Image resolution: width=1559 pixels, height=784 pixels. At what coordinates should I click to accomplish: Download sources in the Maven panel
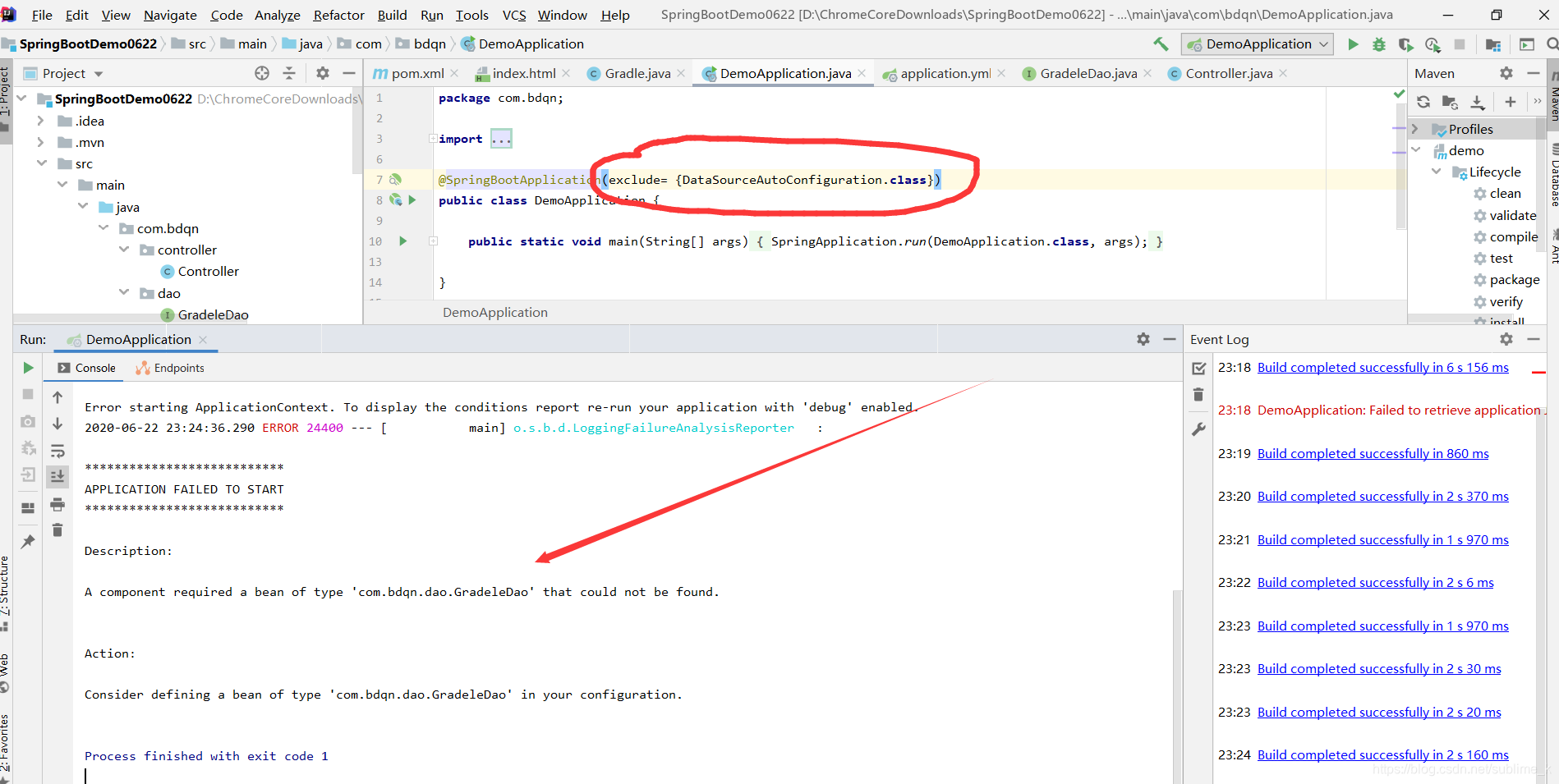(x=1478, y=102)
